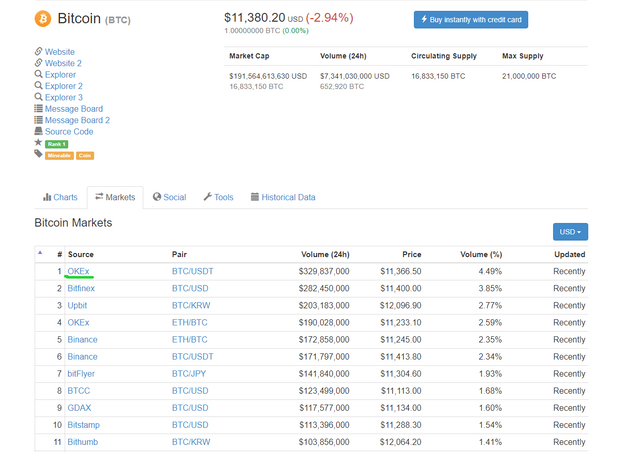This screenshot has height=452, width=640.
Task: Open the Historical Data tab
Action: [x=283, y=197]
